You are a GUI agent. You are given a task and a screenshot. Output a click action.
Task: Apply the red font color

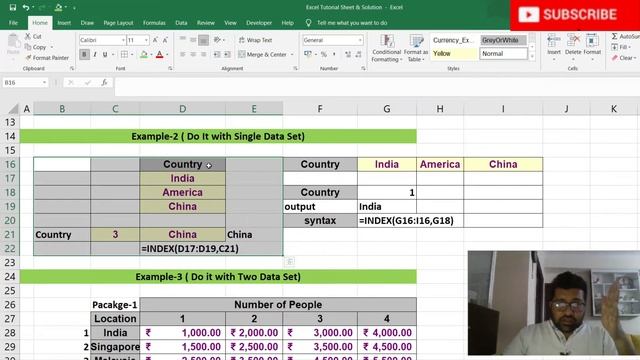pos(160,54)
